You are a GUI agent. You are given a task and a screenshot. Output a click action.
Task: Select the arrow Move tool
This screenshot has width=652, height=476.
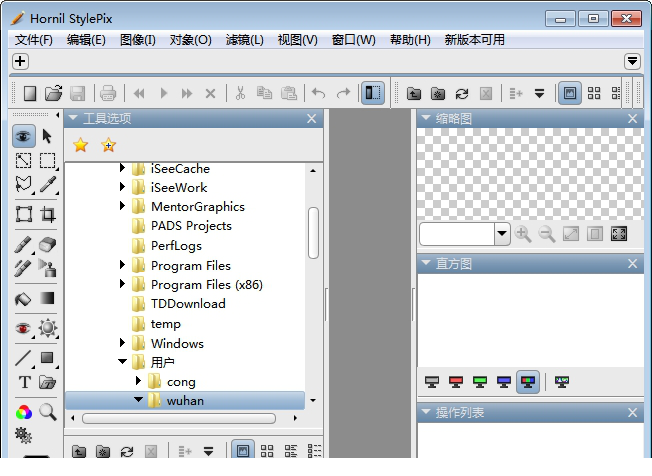(x=47, y=136)
